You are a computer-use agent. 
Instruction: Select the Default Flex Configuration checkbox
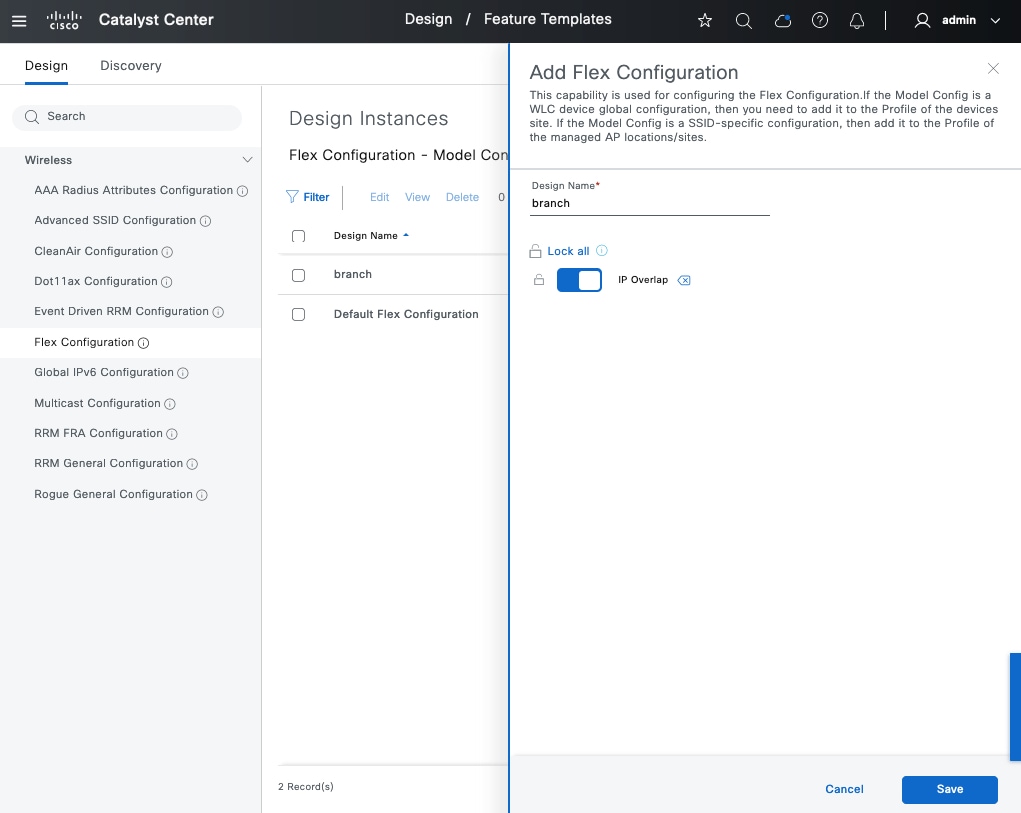[x=298, y=314]
